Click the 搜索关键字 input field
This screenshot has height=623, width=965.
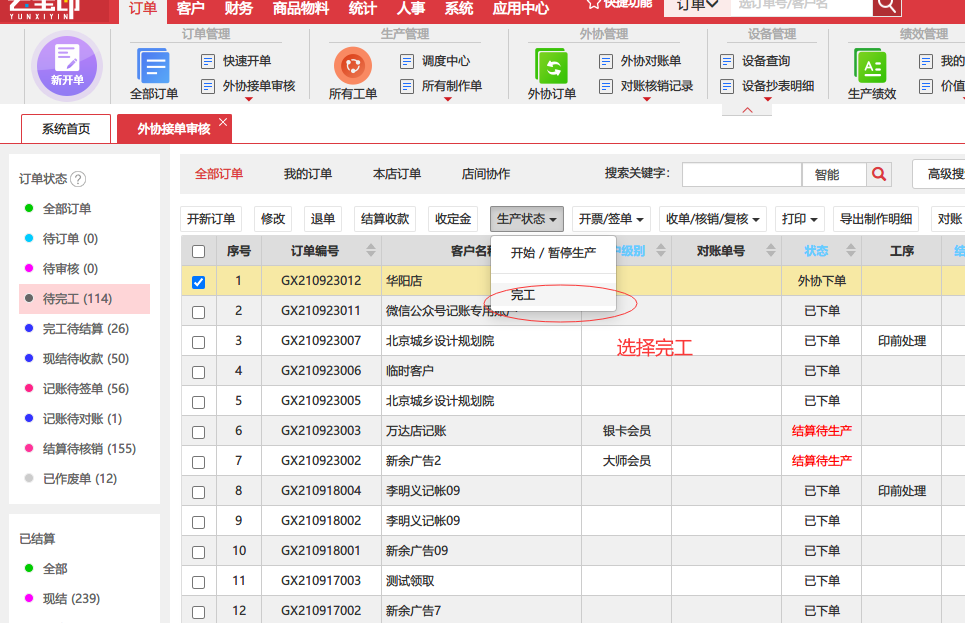742,174
